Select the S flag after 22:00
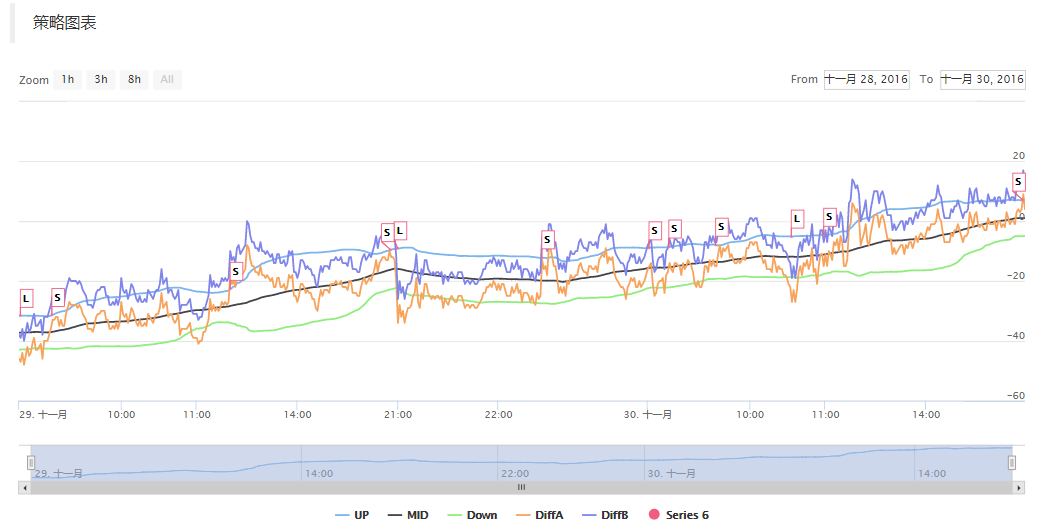The image size is (1046, 529). click(x=547, y=239)
